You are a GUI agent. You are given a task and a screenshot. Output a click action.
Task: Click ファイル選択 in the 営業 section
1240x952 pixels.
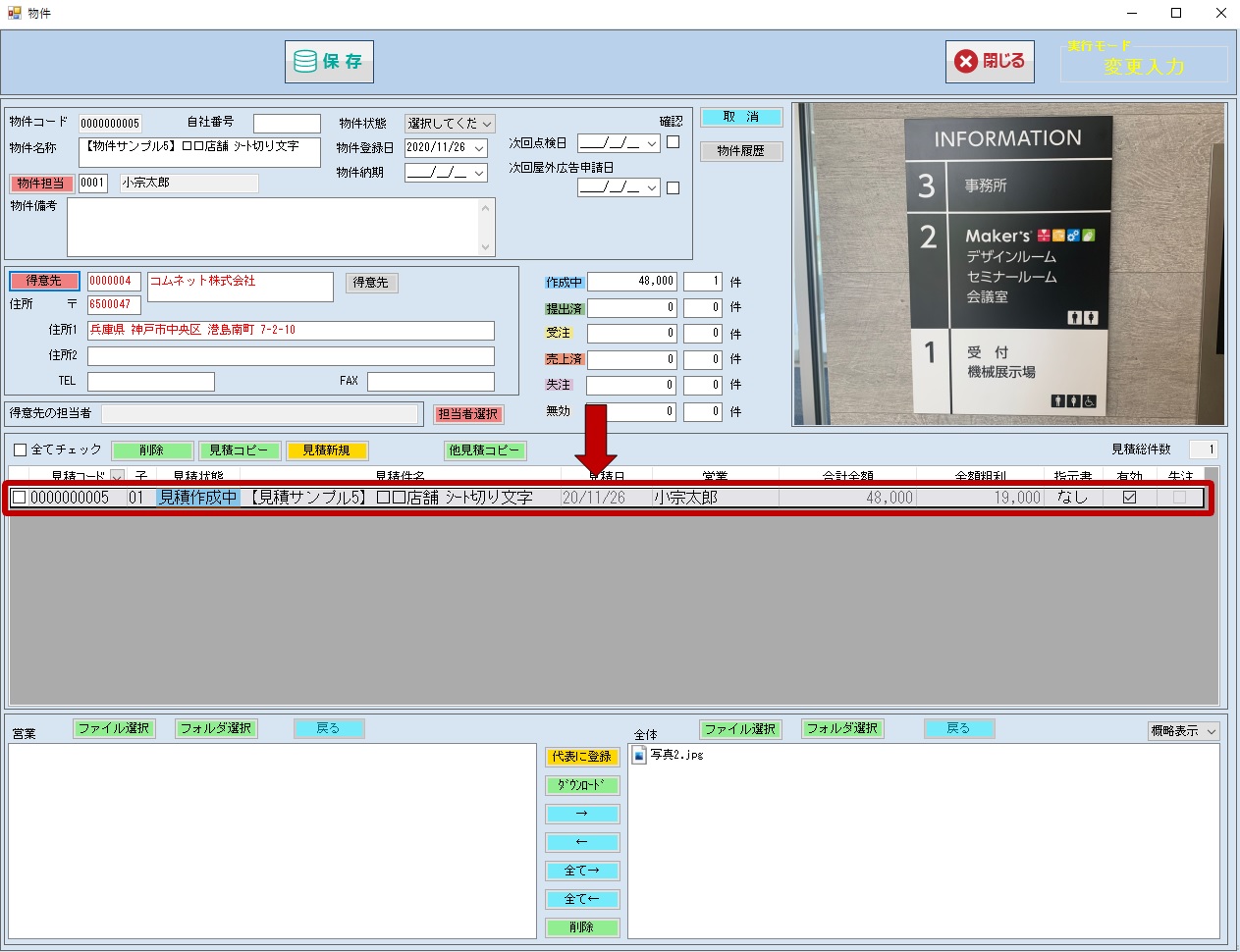114,728
